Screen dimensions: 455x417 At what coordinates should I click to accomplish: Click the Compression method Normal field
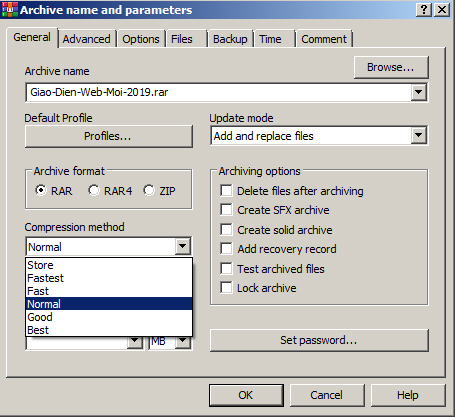point(101,247)
